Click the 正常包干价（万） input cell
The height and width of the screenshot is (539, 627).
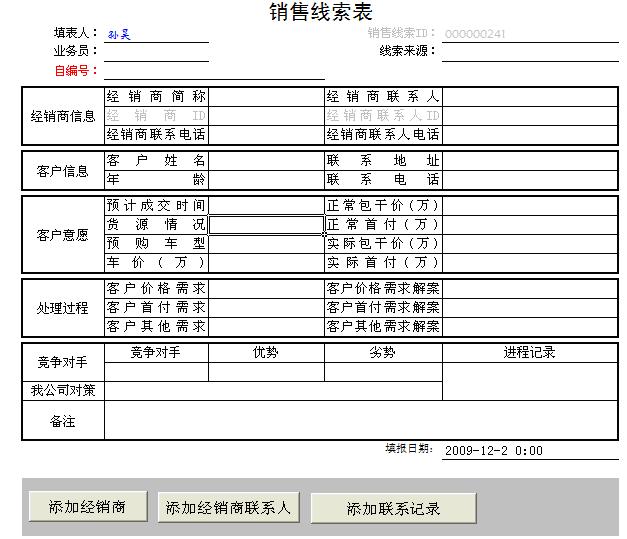click(529, 205)
